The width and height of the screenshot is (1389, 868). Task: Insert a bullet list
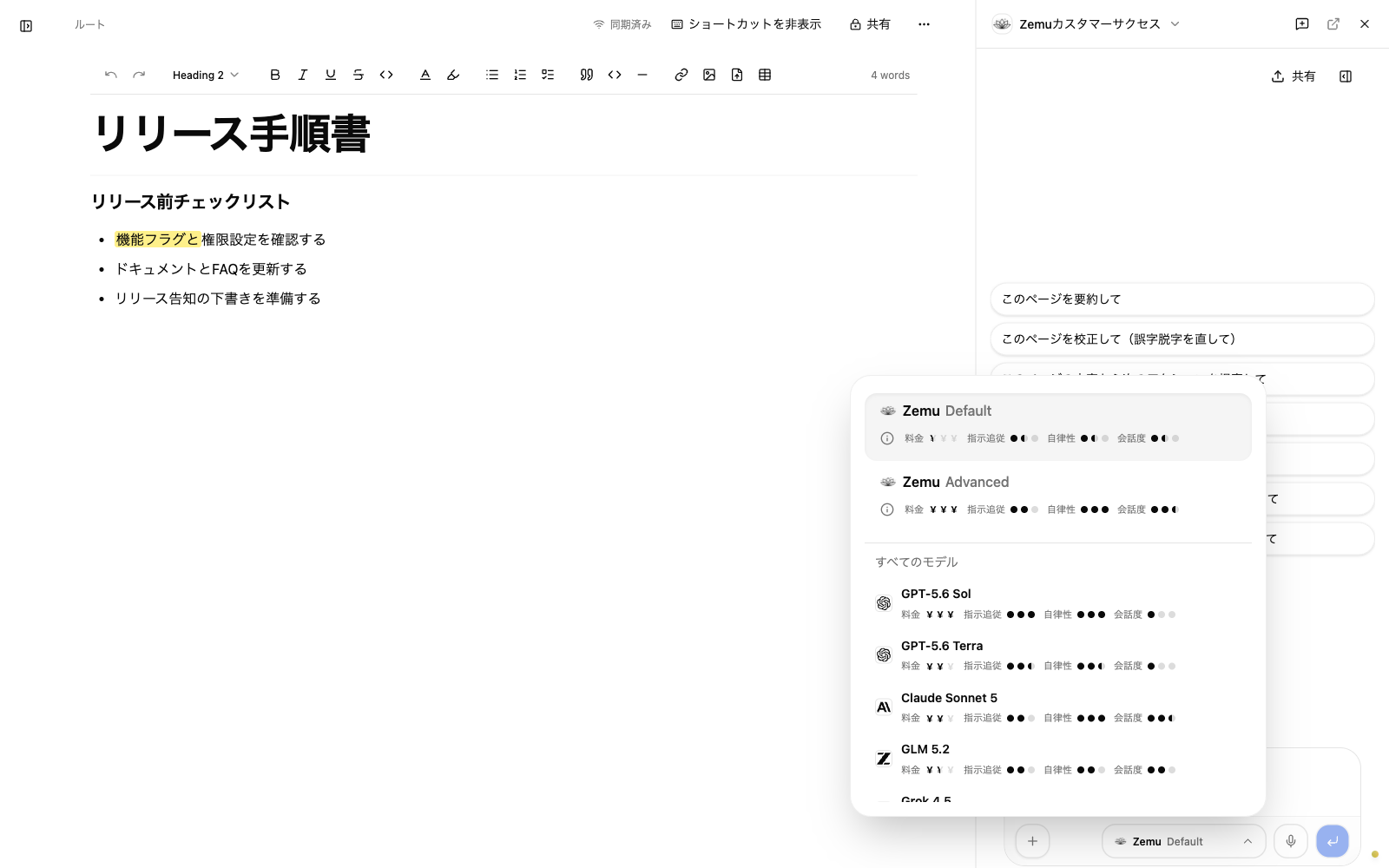point(492,75)
